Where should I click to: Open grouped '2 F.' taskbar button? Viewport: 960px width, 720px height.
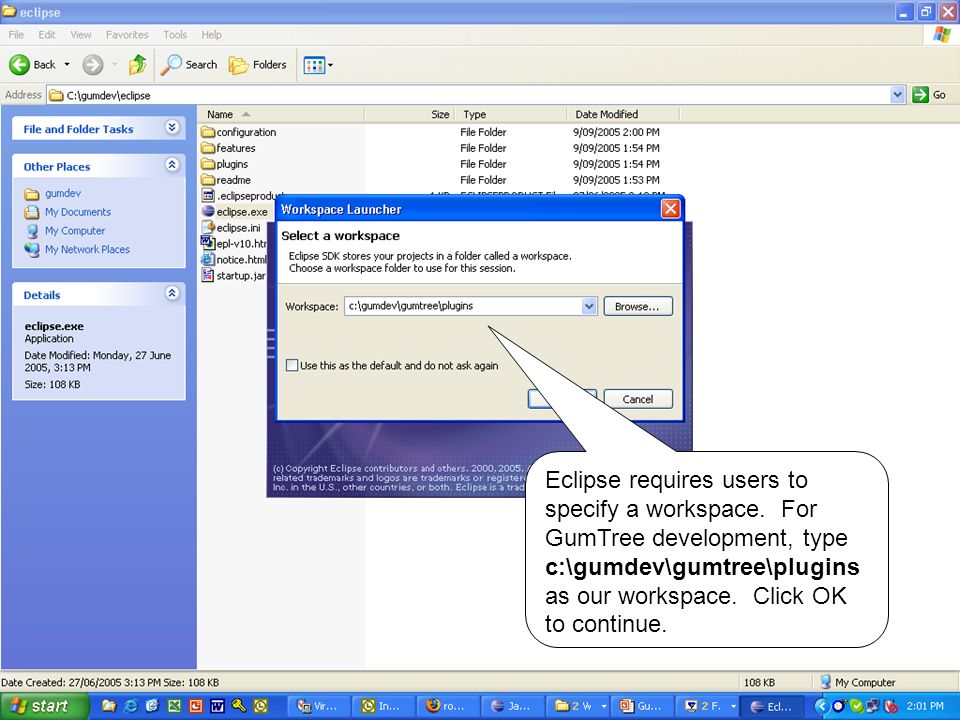coord(707,707)
